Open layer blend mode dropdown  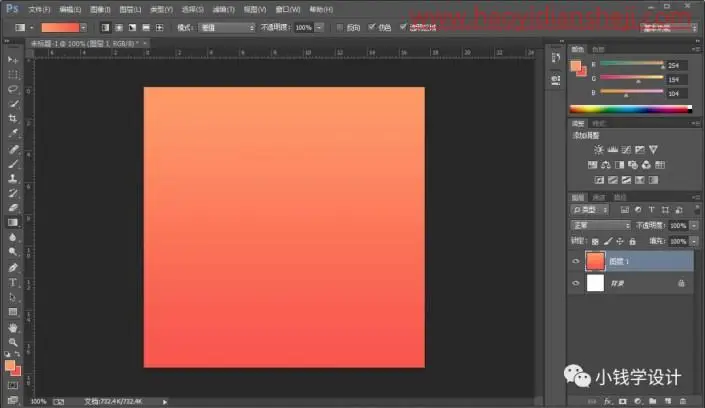tap(601, 225)
